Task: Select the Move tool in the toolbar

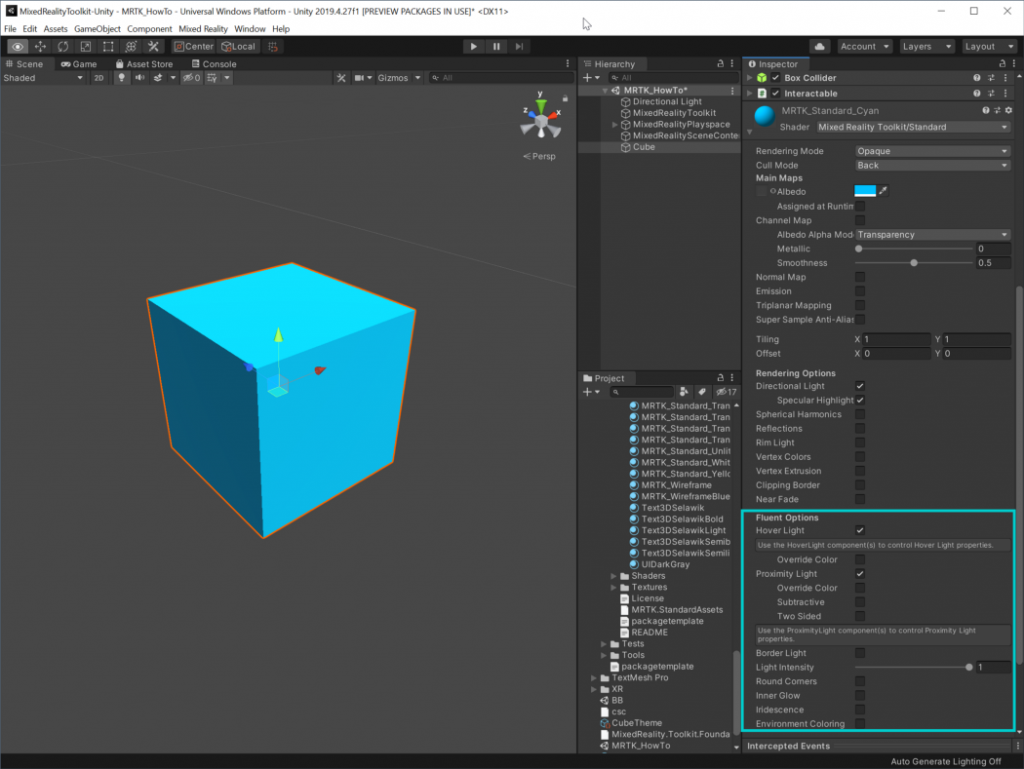Action: click(40, 46)
